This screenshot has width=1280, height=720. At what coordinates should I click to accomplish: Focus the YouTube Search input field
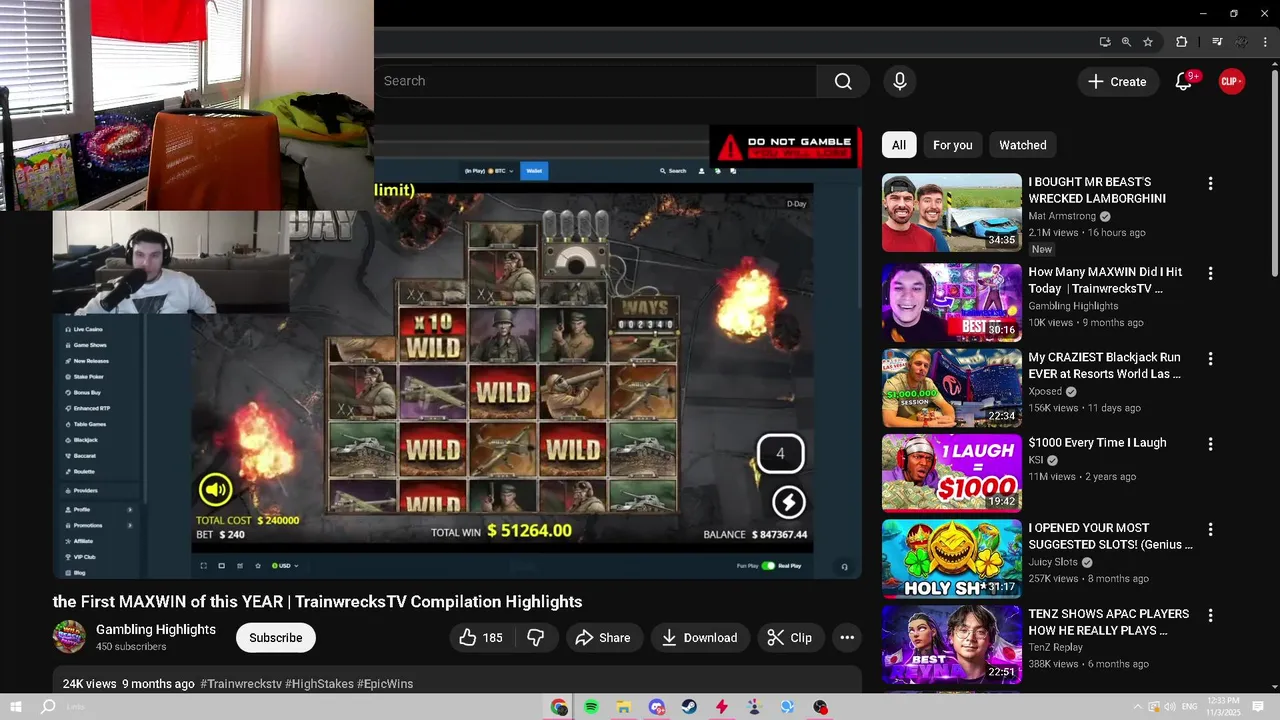pyautogui.click(x=595, y=81)
